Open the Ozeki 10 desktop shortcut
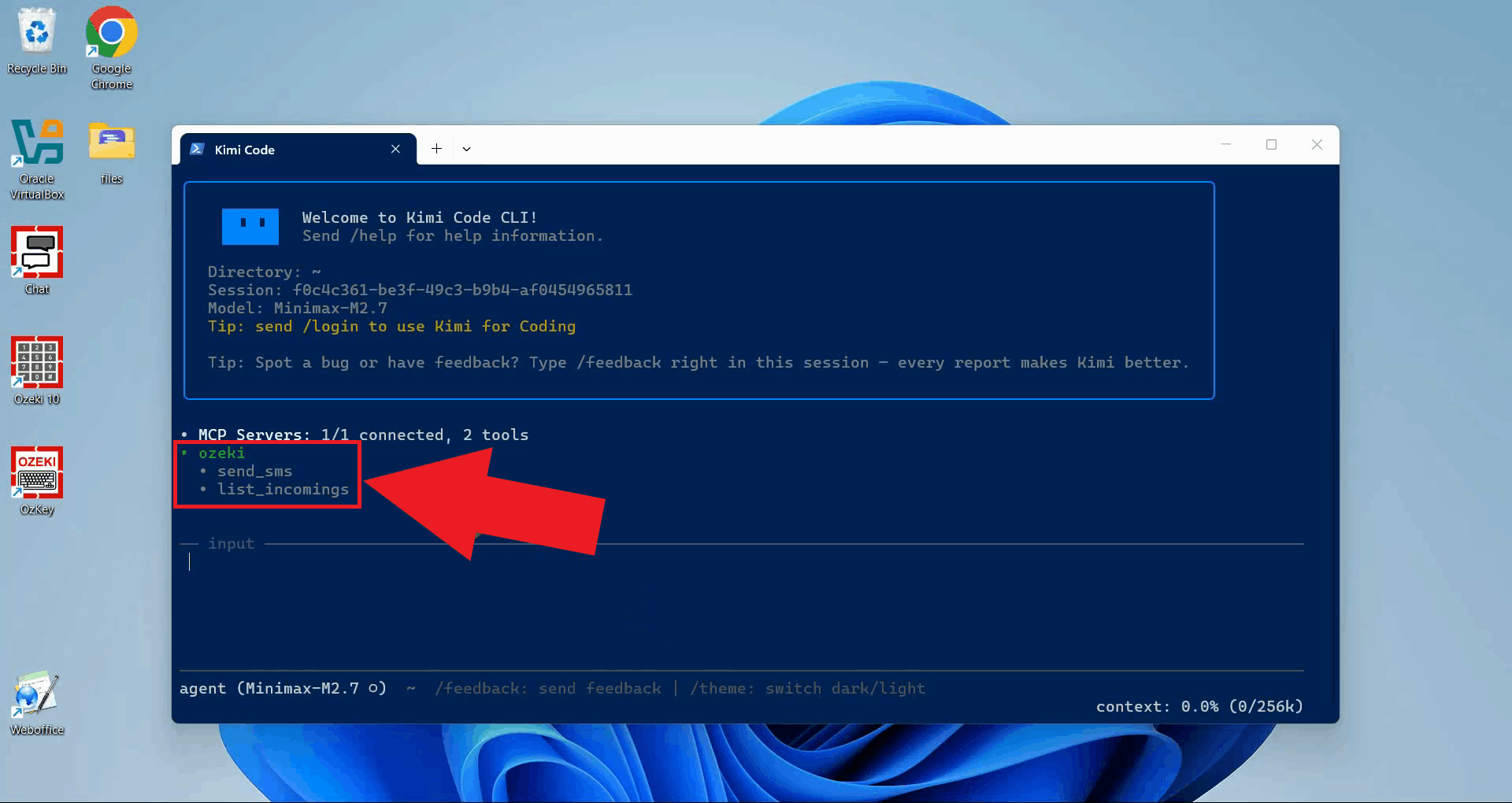This screenshot has width=1512, height=803. coord(37,370)
